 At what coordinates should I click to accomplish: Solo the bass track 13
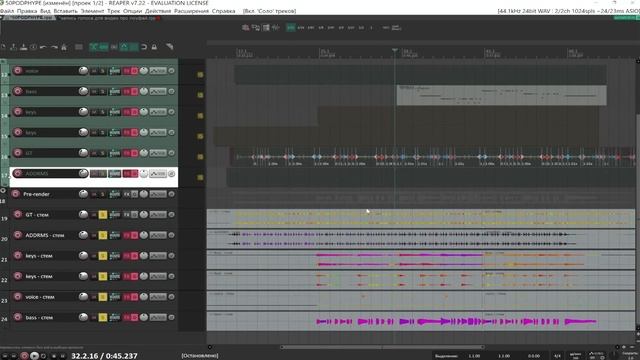(x=102, y=91)
